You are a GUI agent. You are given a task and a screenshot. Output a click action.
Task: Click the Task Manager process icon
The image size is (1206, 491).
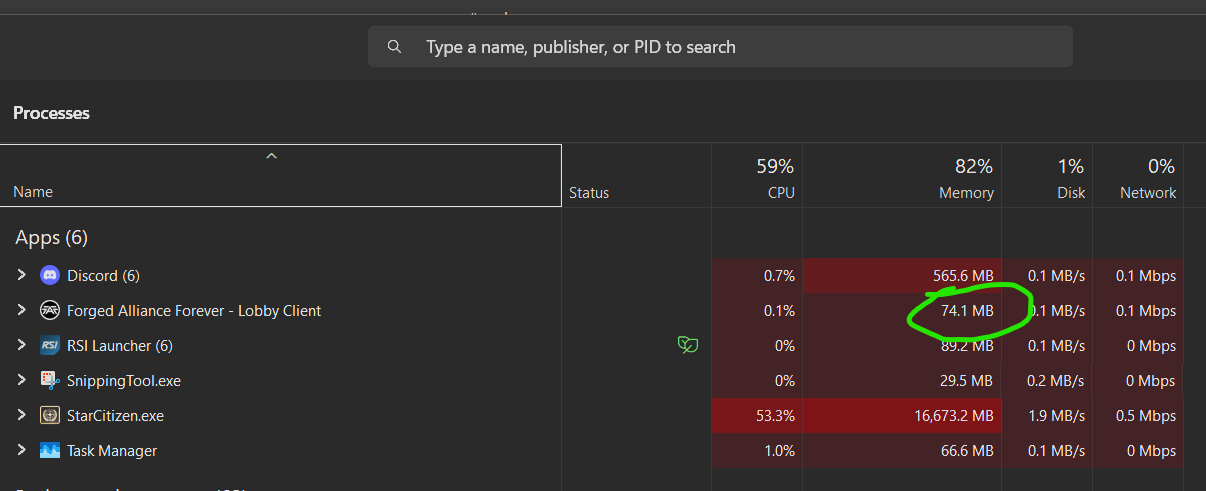50,451
